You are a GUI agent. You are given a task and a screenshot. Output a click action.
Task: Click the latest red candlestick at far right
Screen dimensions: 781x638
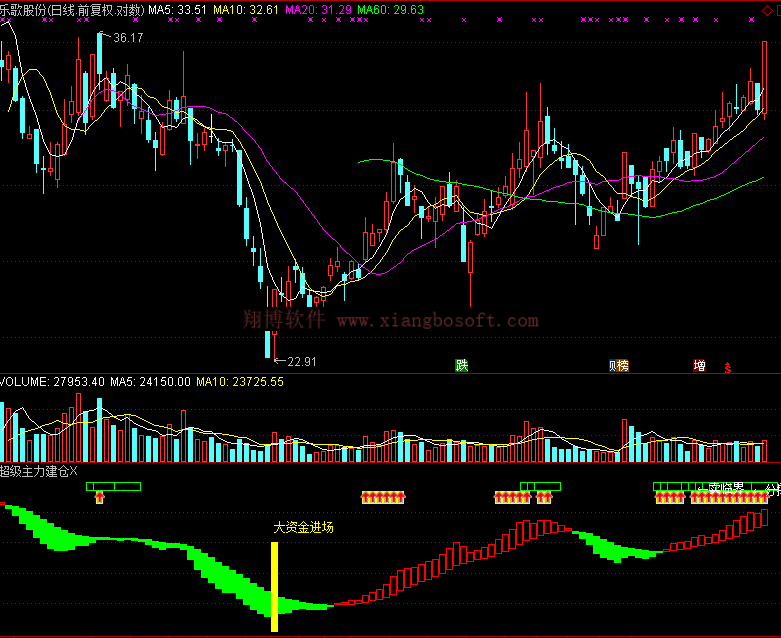pyautogui.click(x=765, y=79)
